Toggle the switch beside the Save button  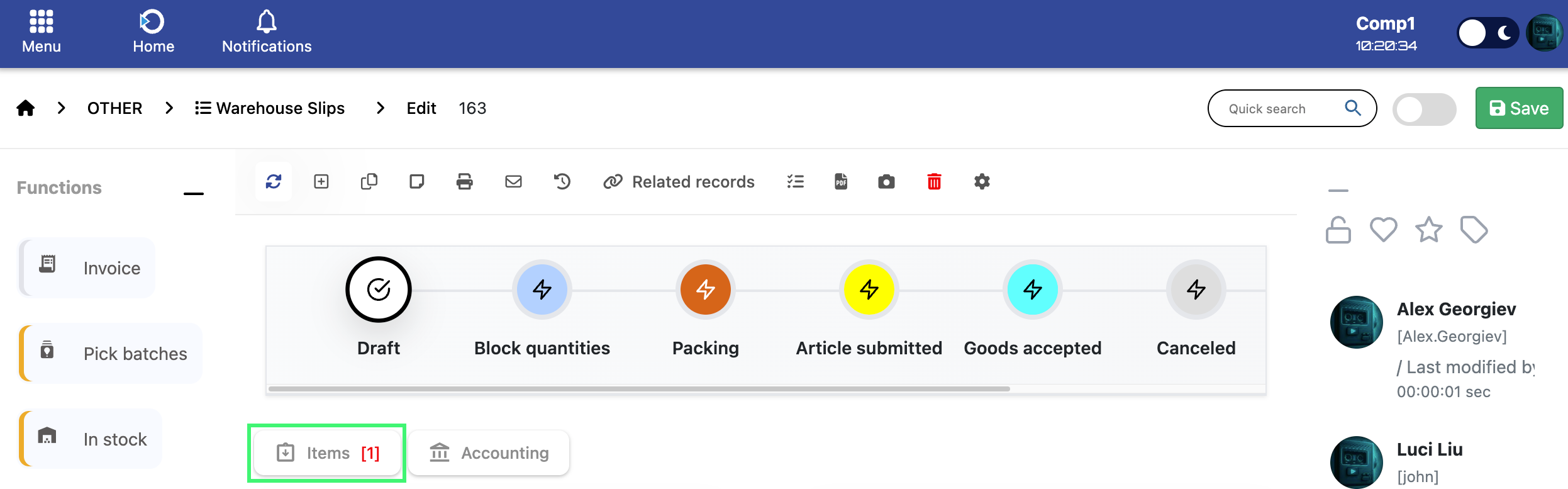tap(1424, 110)
